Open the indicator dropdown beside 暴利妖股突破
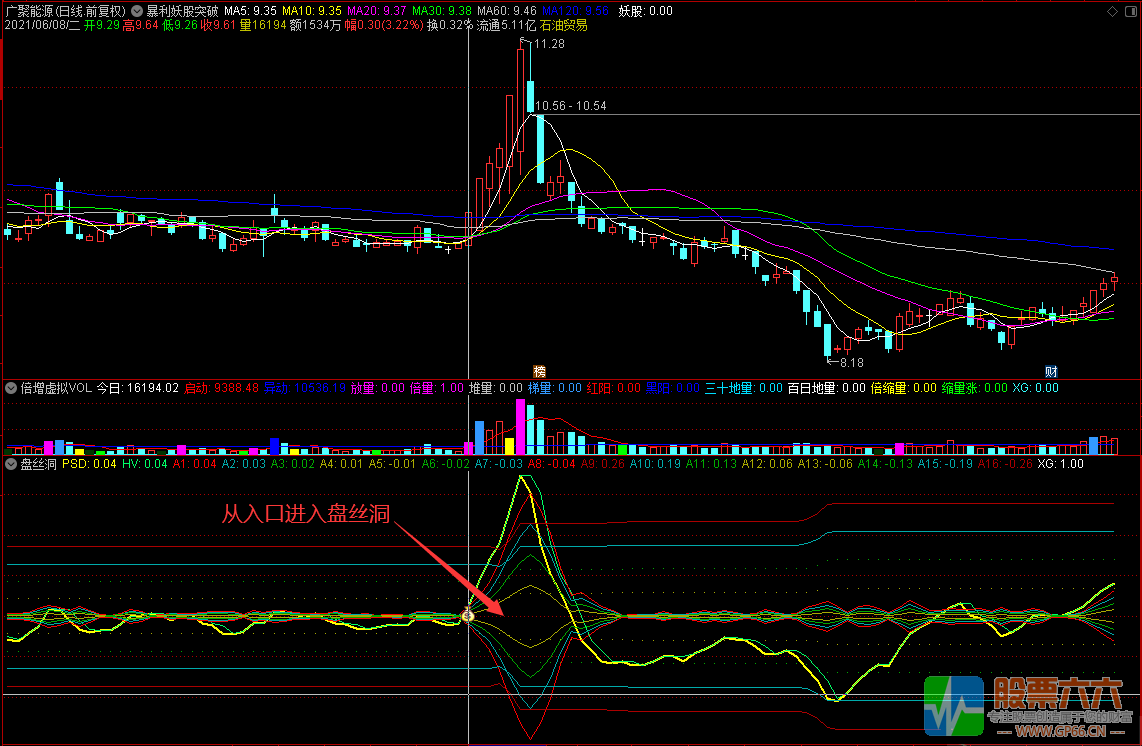 pyautogui.click(x=137, y=11)
